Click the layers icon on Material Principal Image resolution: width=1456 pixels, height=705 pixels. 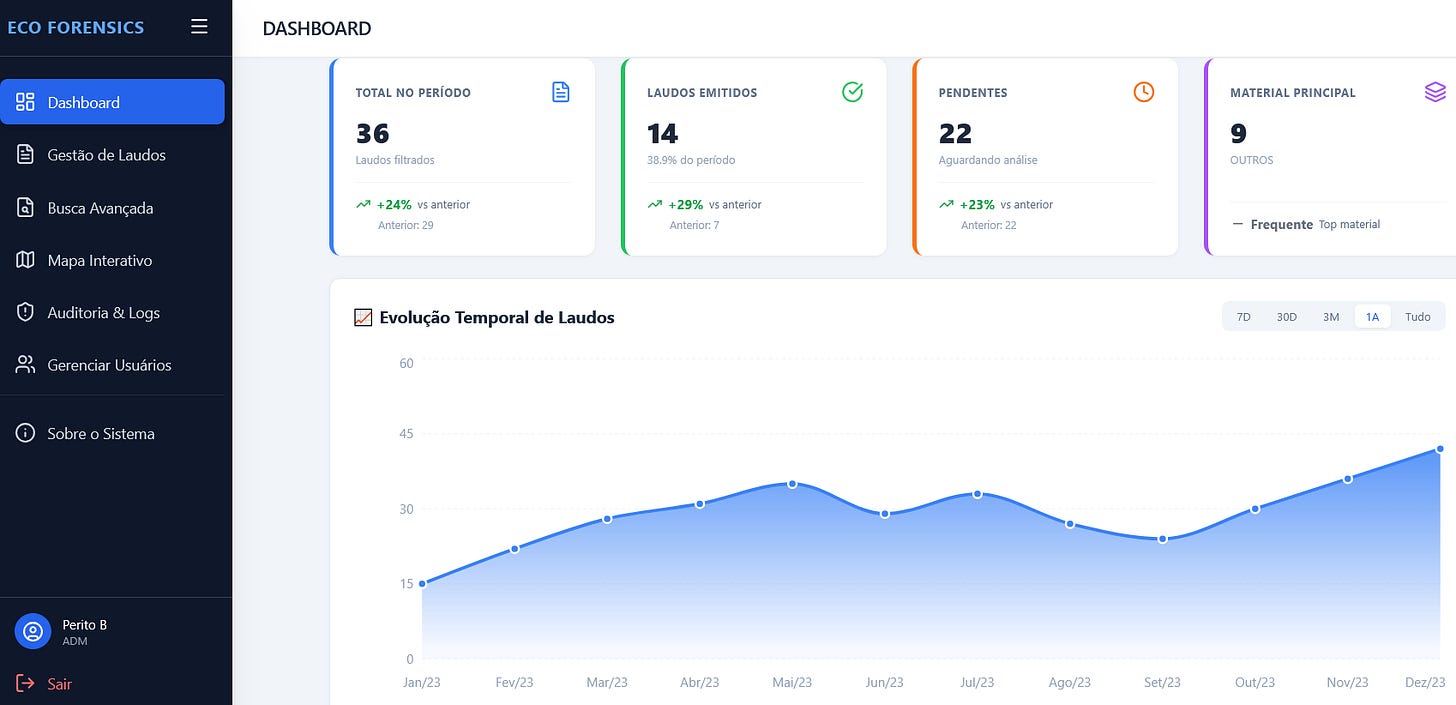1435,92
